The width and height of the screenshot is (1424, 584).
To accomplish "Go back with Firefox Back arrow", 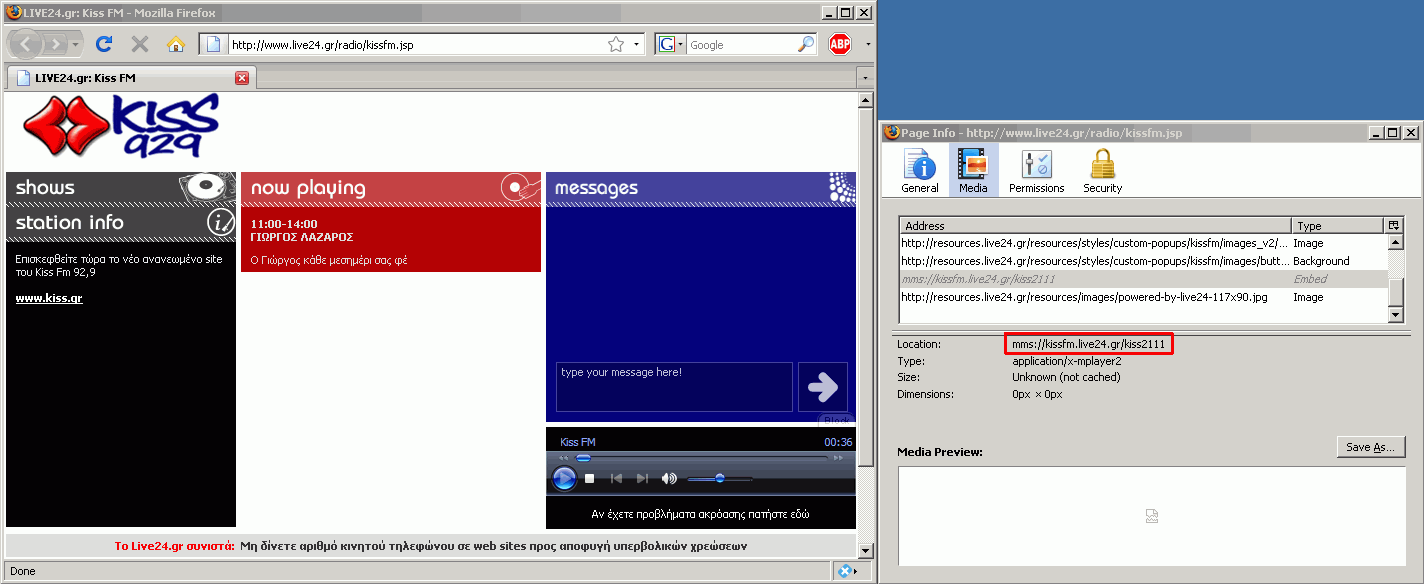I will (26, 44).
